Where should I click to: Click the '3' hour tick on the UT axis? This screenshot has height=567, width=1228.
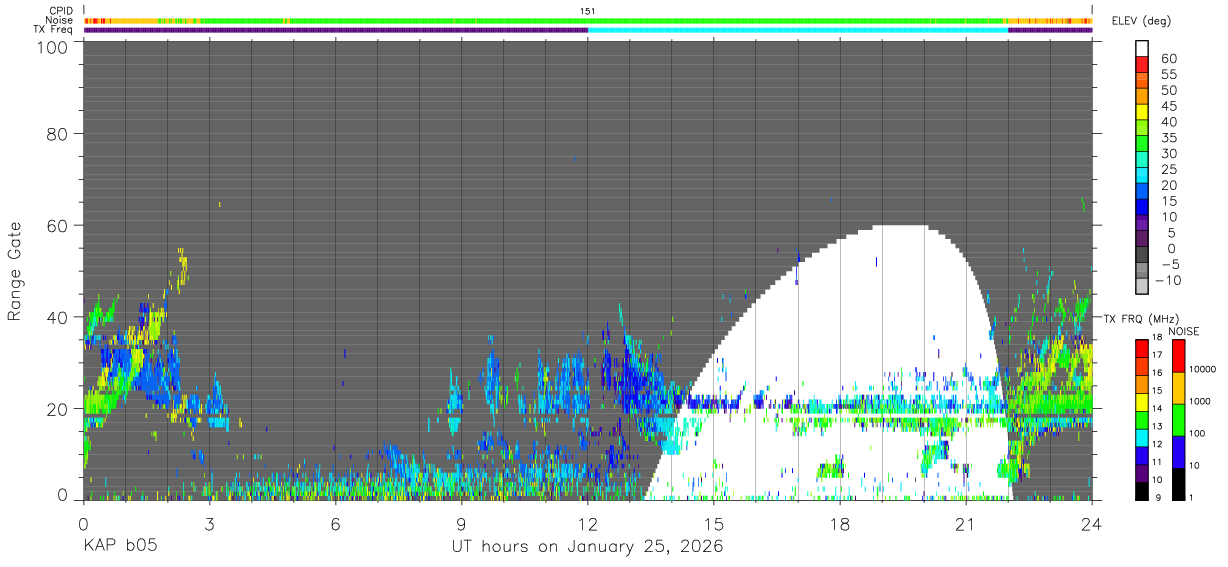click(x=210, y=523)
